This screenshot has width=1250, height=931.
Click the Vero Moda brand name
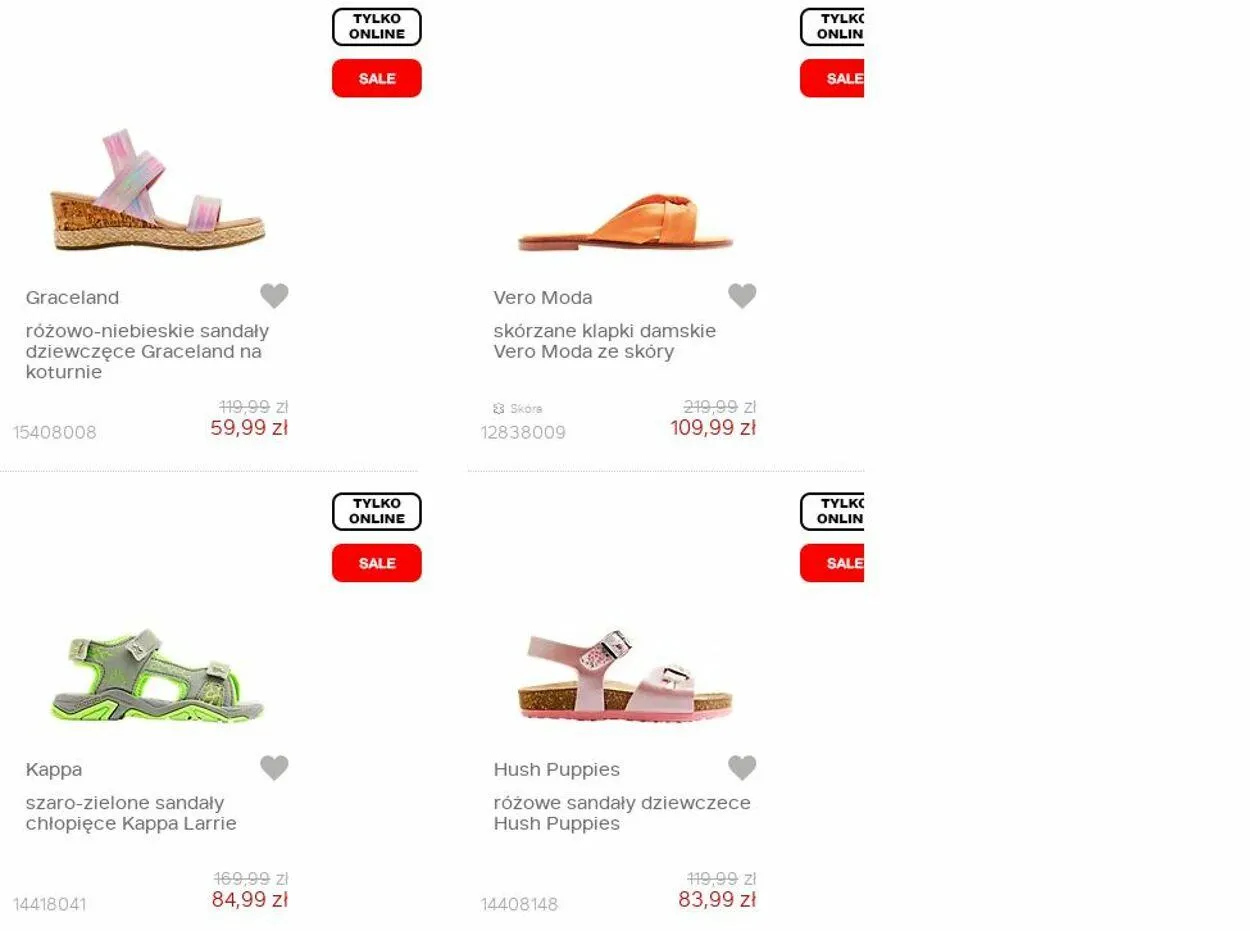tap(542, 298)
